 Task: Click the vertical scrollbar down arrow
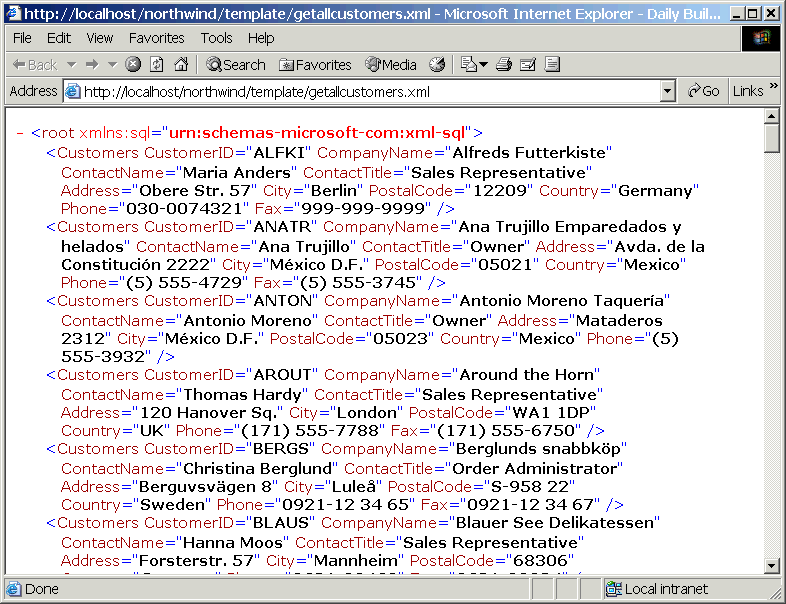[771, 565]
